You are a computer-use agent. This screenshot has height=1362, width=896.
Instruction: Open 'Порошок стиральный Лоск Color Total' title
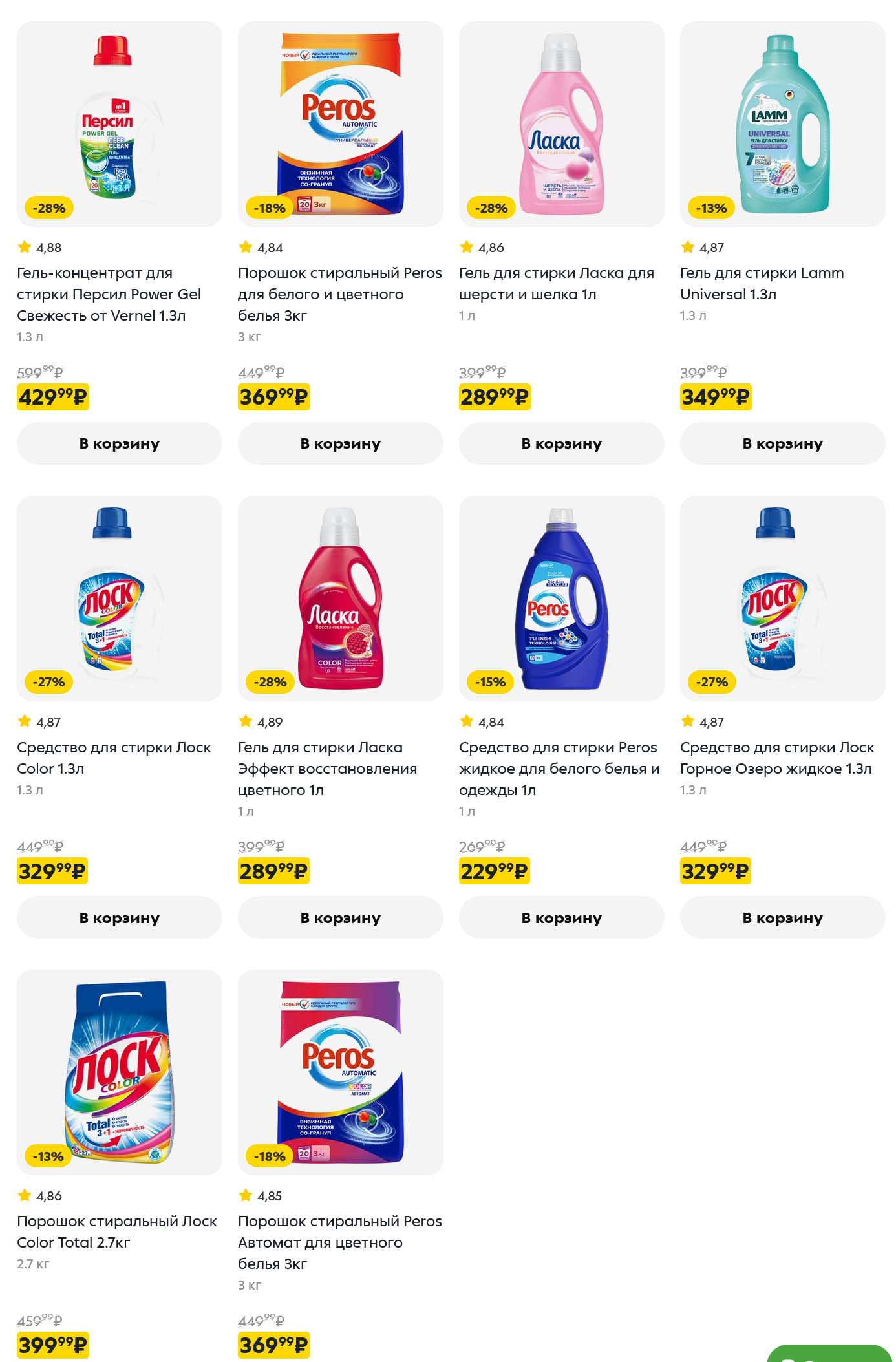point(116,1231)
